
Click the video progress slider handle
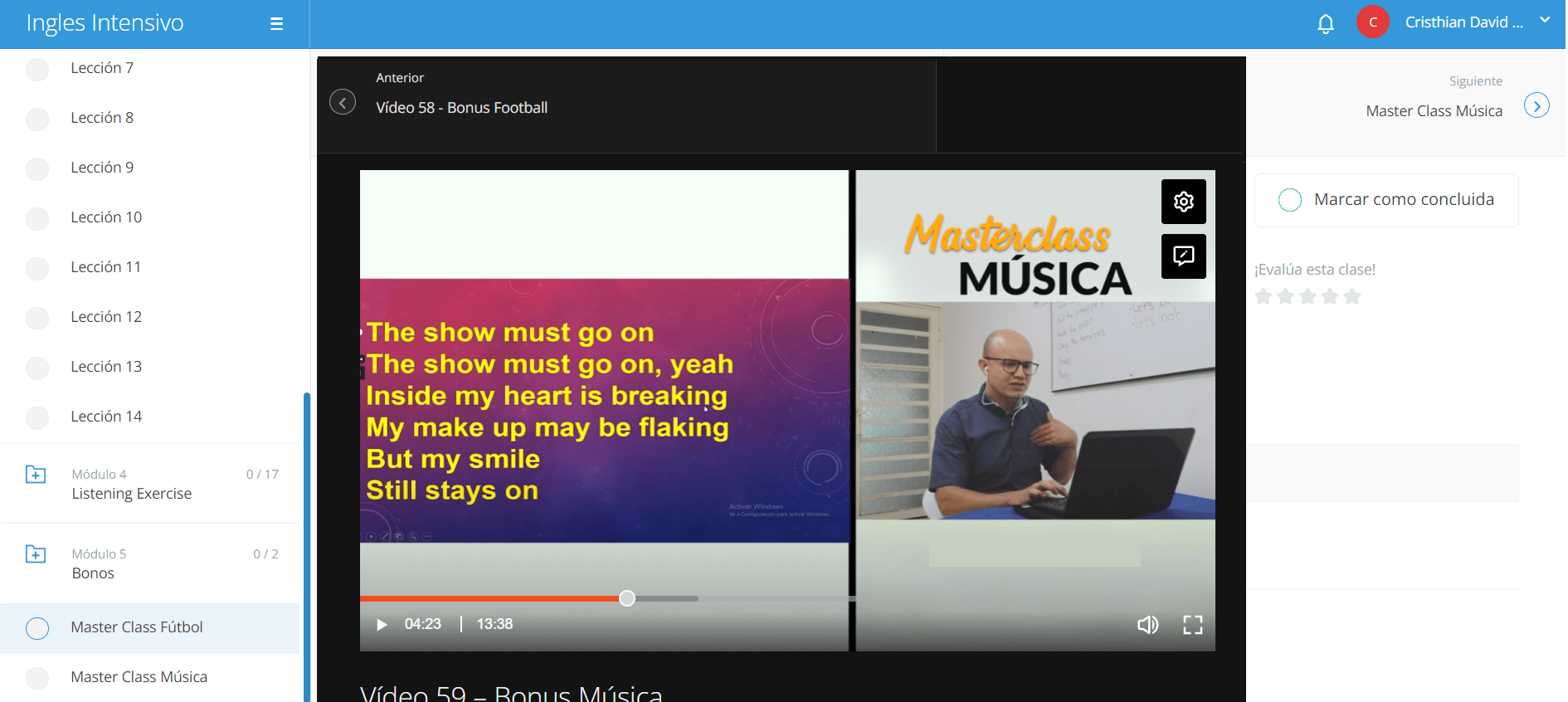coord(627,598)
